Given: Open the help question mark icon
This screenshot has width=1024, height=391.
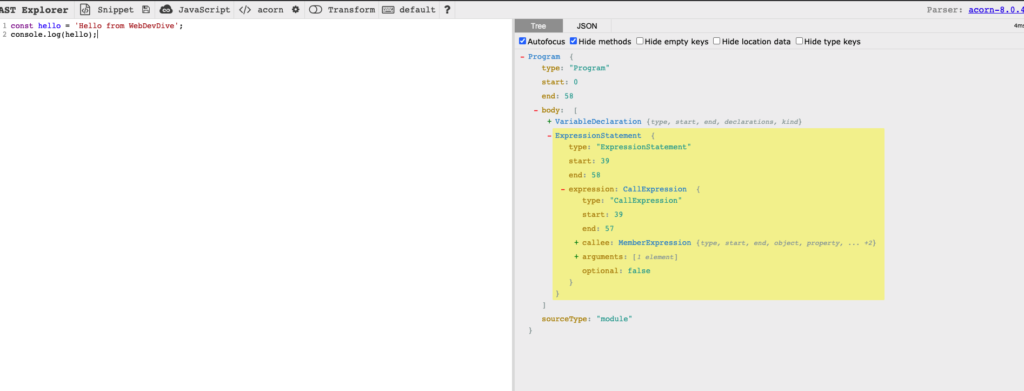Looking at the screenshot, I should [x=447, y=10].
